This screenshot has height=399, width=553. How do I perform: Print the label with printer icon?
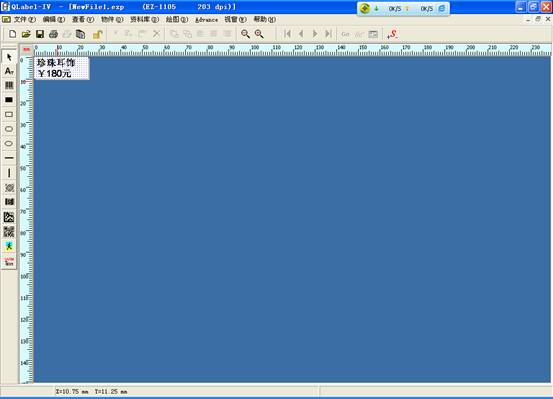click(53, 34)
